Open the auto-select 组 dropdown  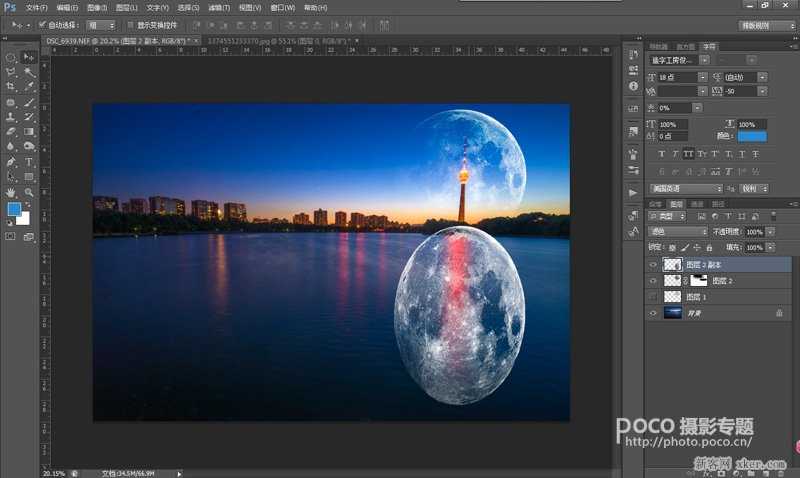tap(102, 25)
